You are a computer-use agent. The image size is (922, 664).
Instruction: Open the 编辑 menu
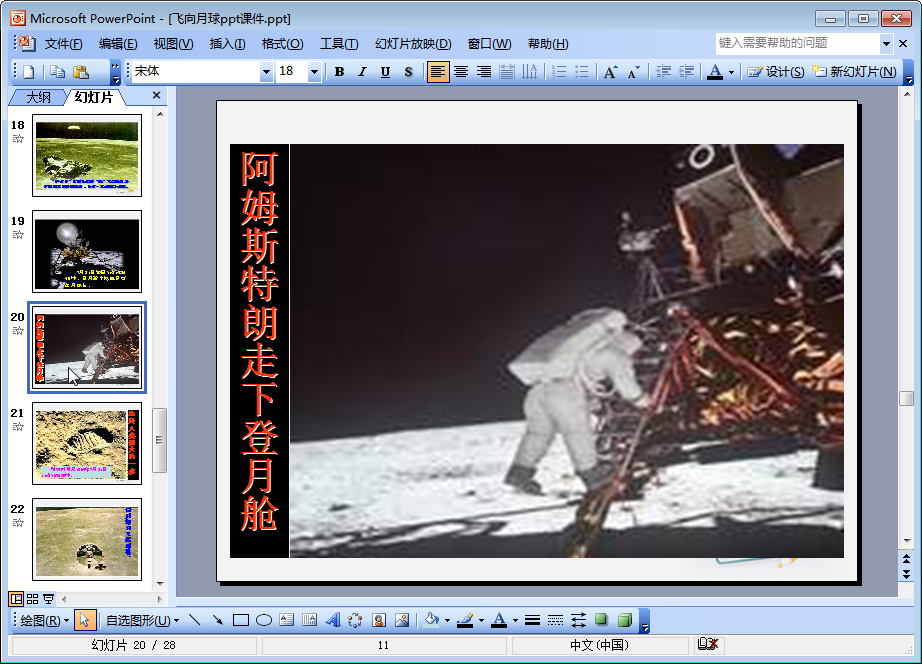tap(118, 44)
